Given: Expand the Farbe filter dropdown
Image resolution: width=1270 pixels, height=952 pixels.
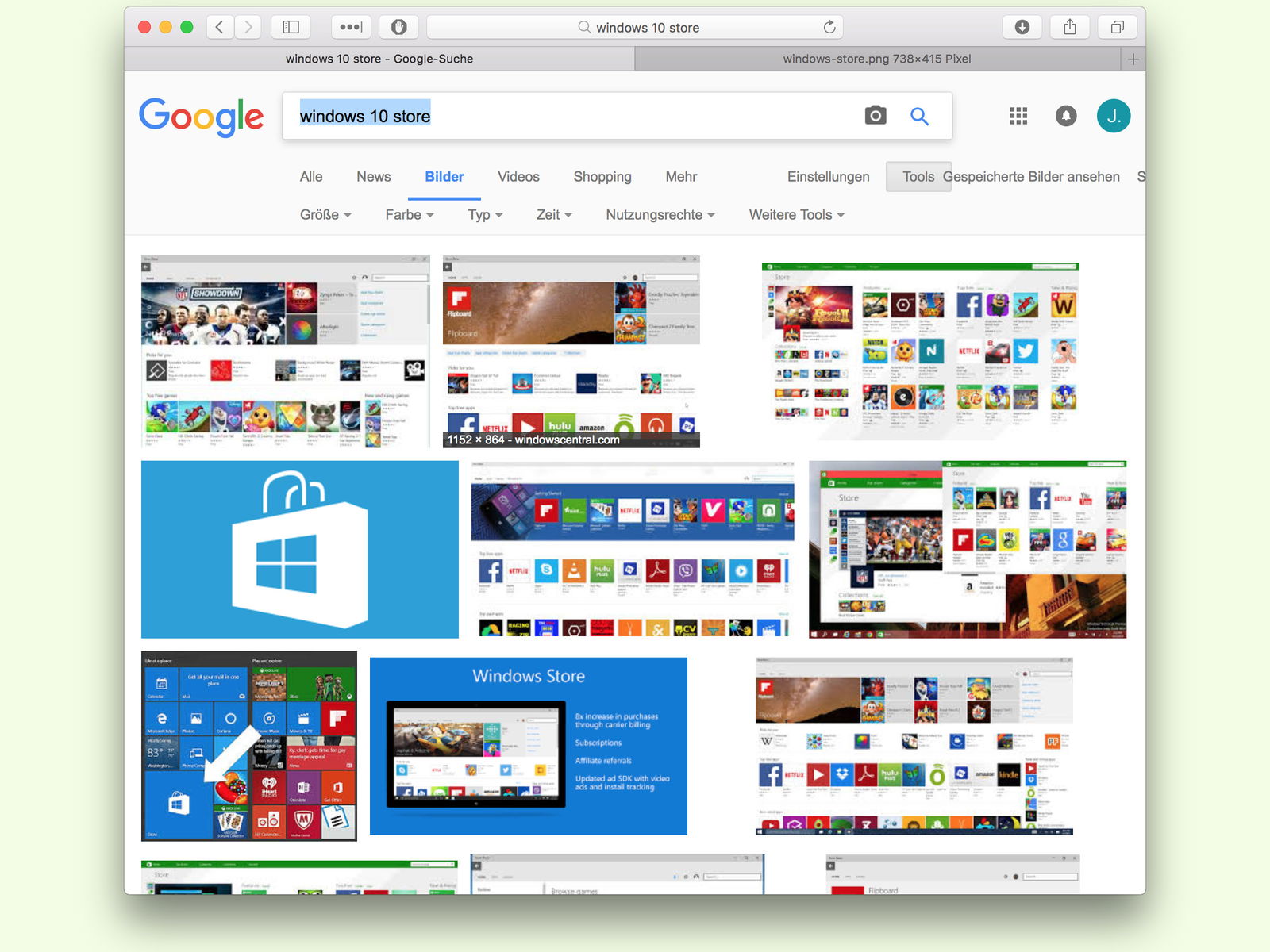Looking at the screenshot, I should coord(410,215).
